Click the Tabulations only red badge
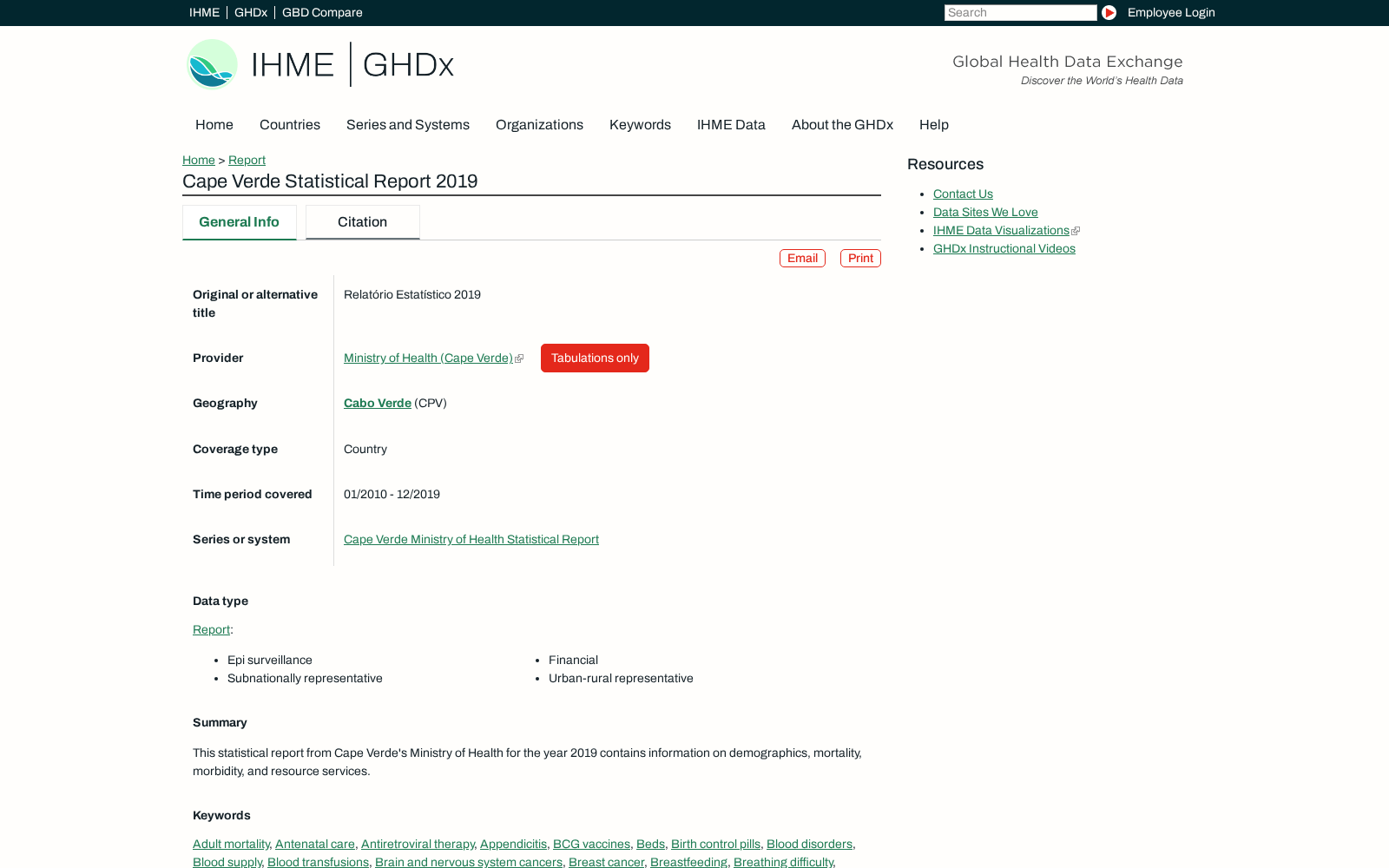The image size is (1389, 868). (x=595, y=358)
